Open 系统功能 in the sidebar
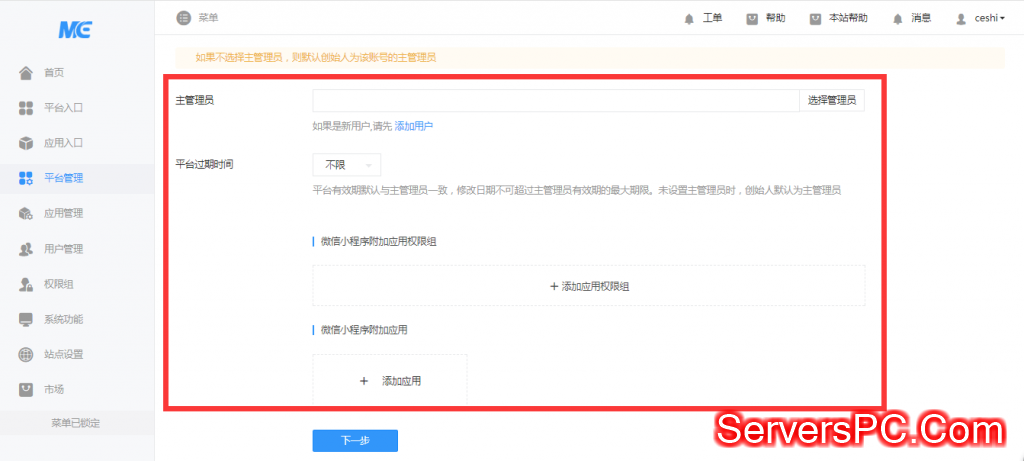 click(x=77, y=320)
